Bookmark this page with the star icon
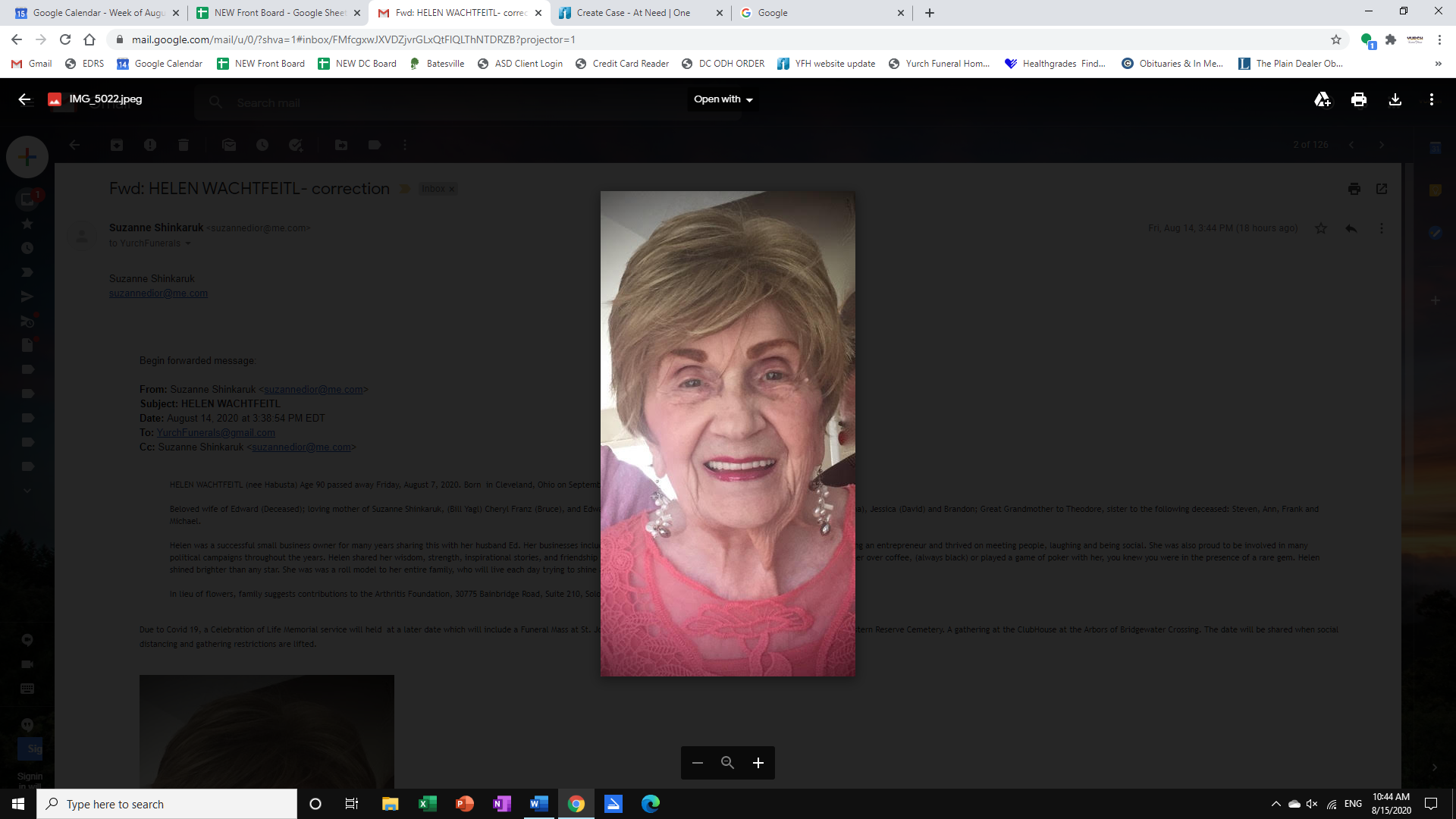 (1335, 39)
